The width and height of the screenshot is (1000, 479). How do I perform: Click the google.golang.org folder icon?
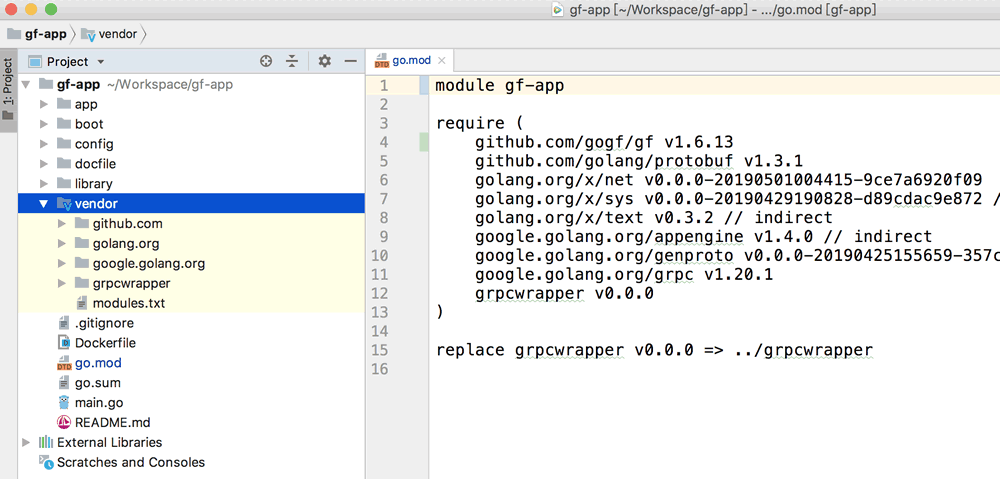click(x=82, y=262)
